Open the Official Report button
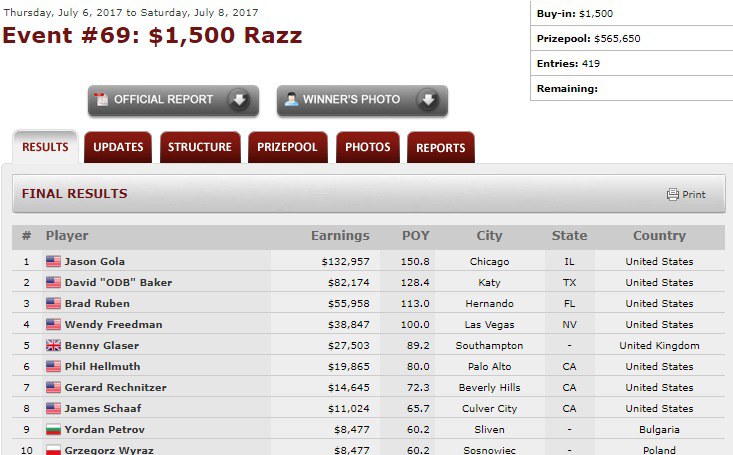Screen dimensions: 733x455 163,100
